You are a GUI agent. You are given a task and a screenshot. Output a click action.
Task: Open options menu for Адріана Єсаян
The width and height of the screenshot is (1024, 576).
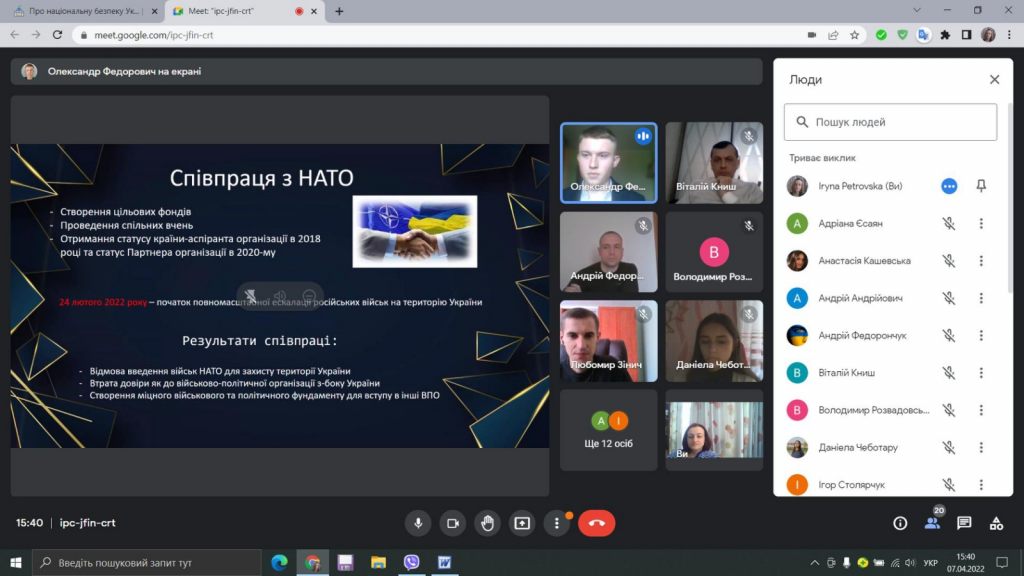(981, 223)
